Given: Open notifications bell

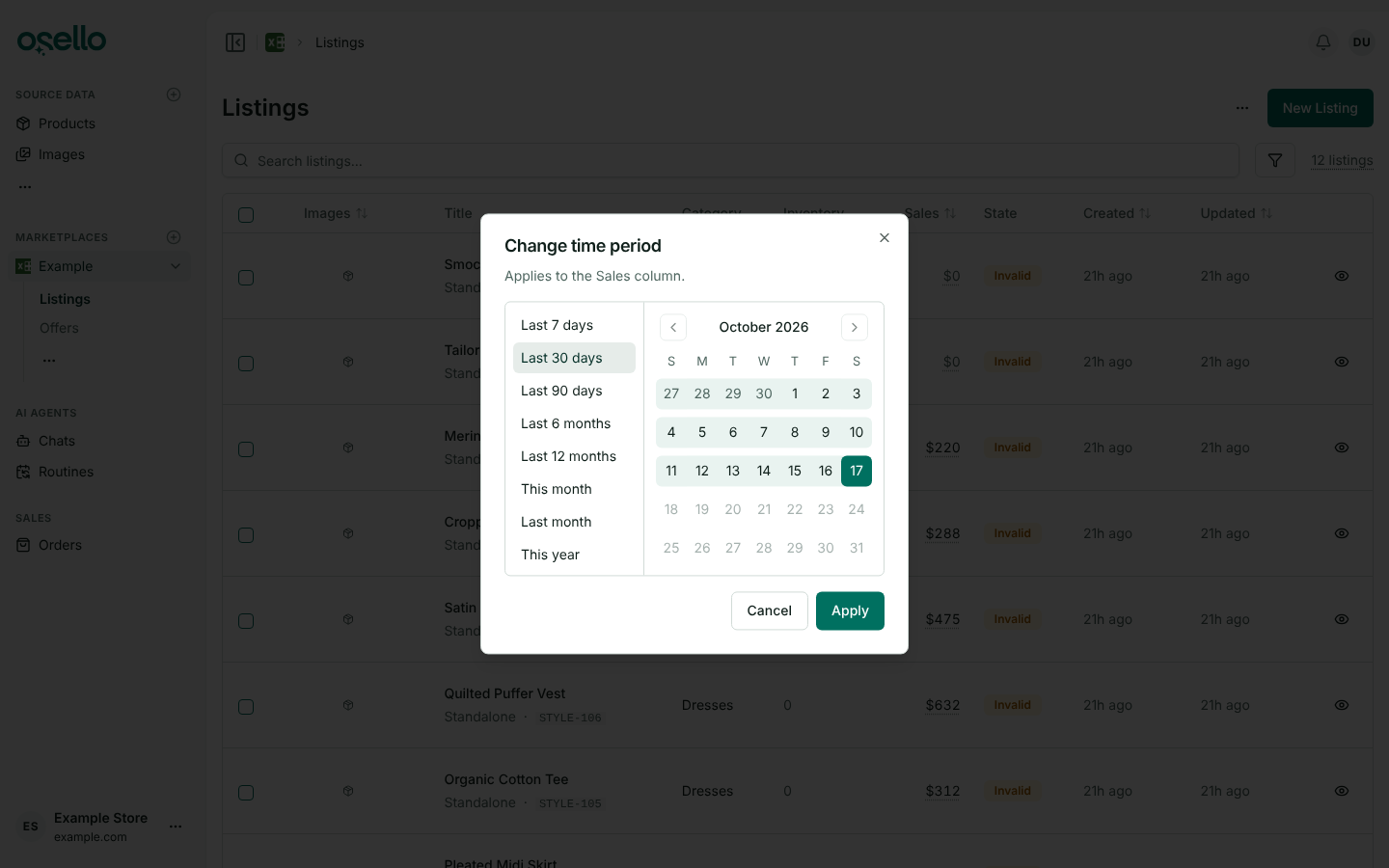Looking at the screenshot, I should point(1323,42).
